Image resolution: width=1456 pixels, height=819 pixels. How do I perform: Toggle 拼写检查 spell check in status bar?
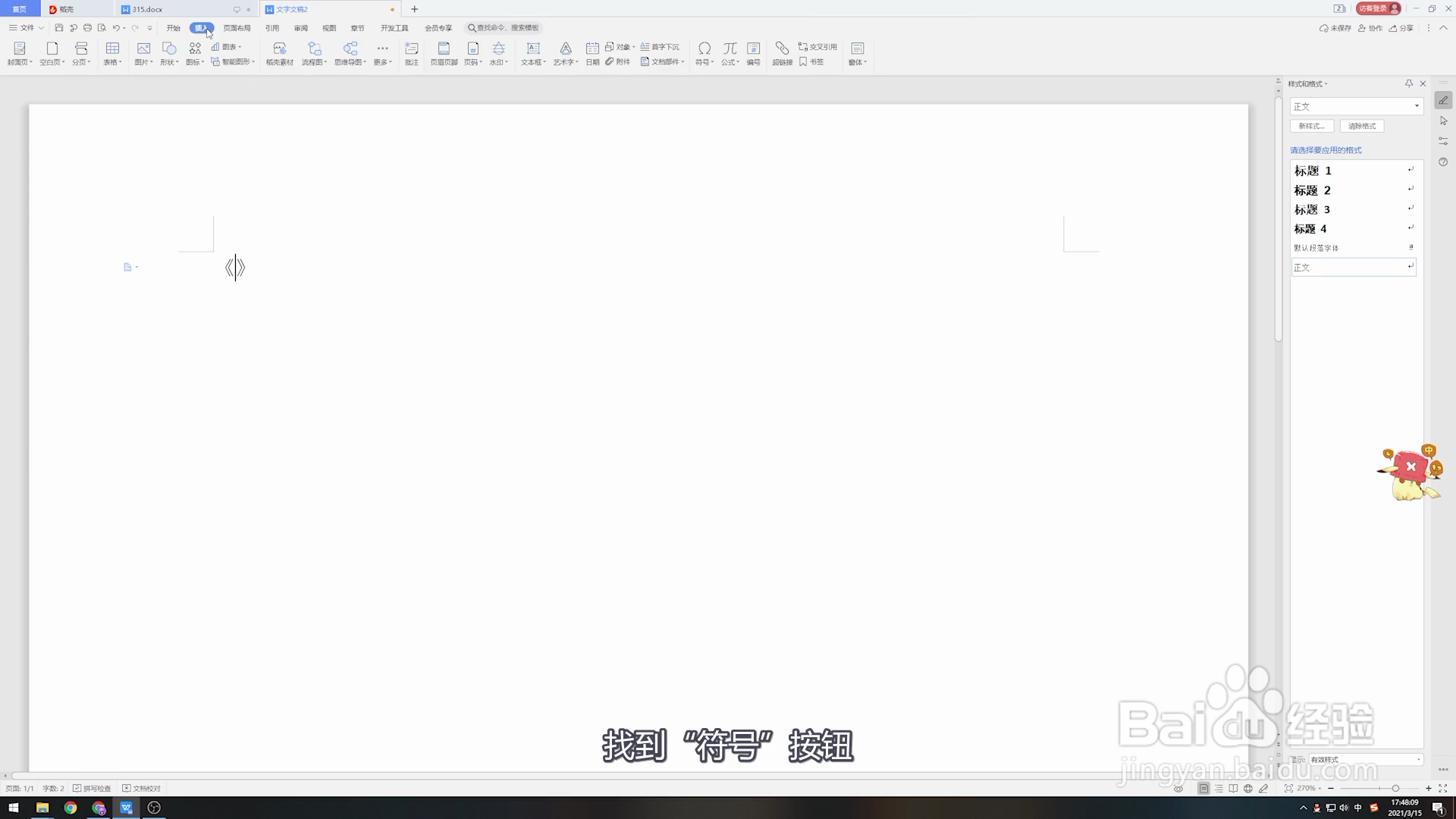[92, 789]
